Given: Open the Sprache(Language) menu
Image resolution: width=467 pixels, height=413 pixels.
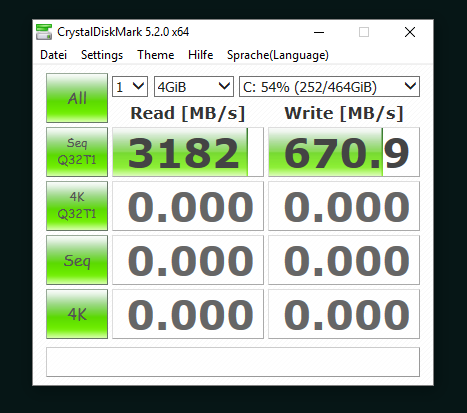Looking at the screenshot, I should 278,55.
